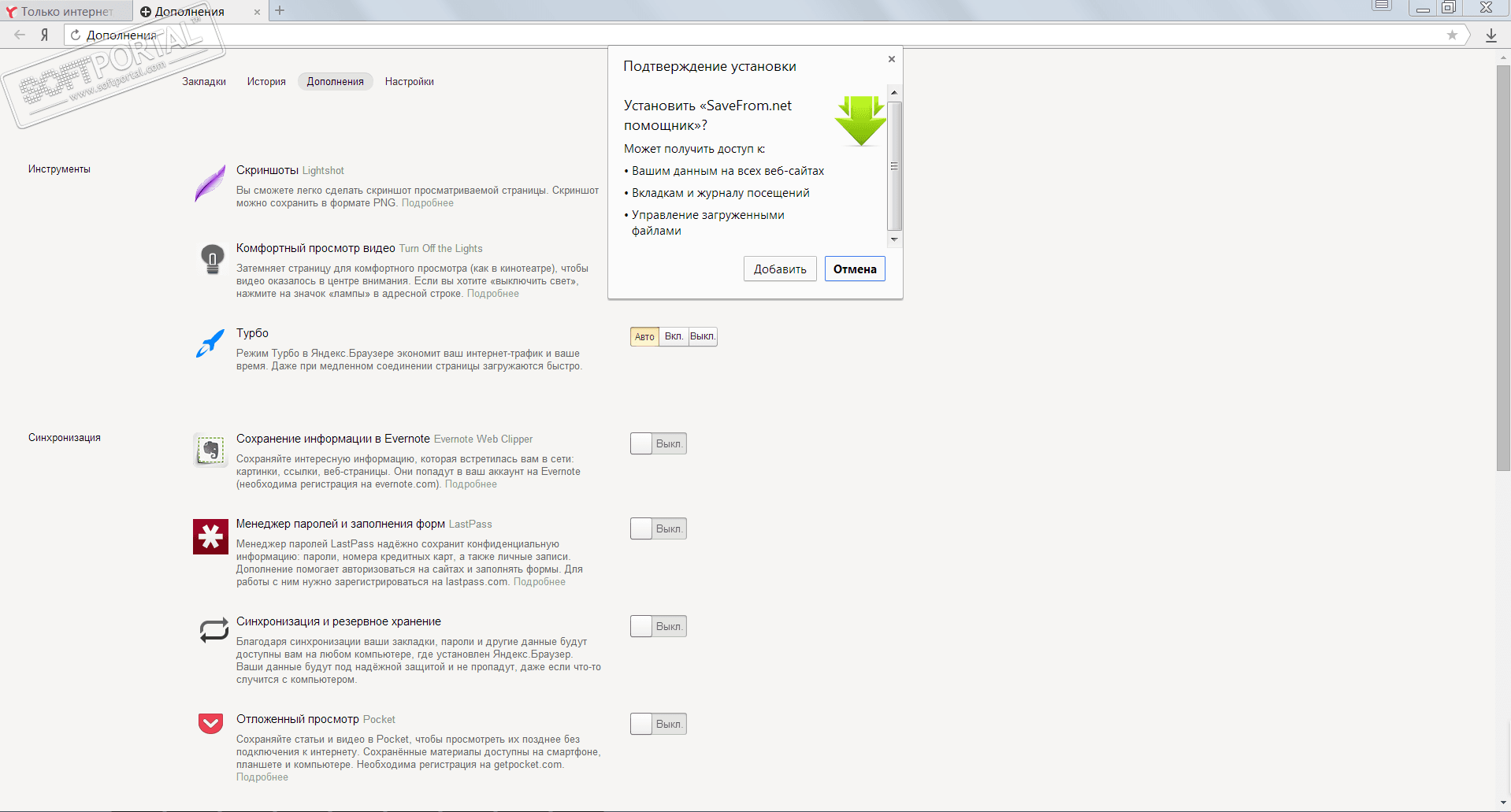Click the sync arrows icon
This screenshot has width=1511, height=812.
[x=213, y=630]
